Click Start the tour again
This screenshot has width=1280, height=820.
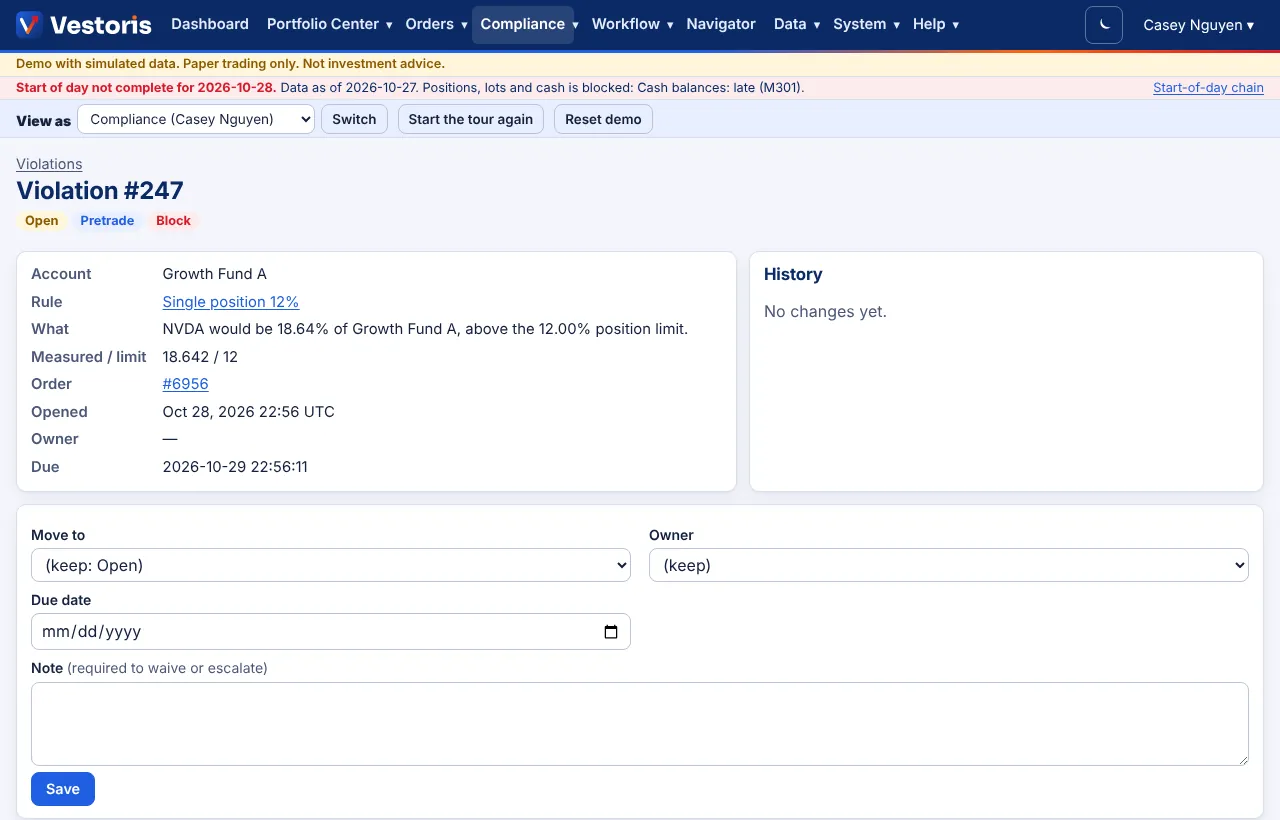pyautogui.click(x=471, y=119)
